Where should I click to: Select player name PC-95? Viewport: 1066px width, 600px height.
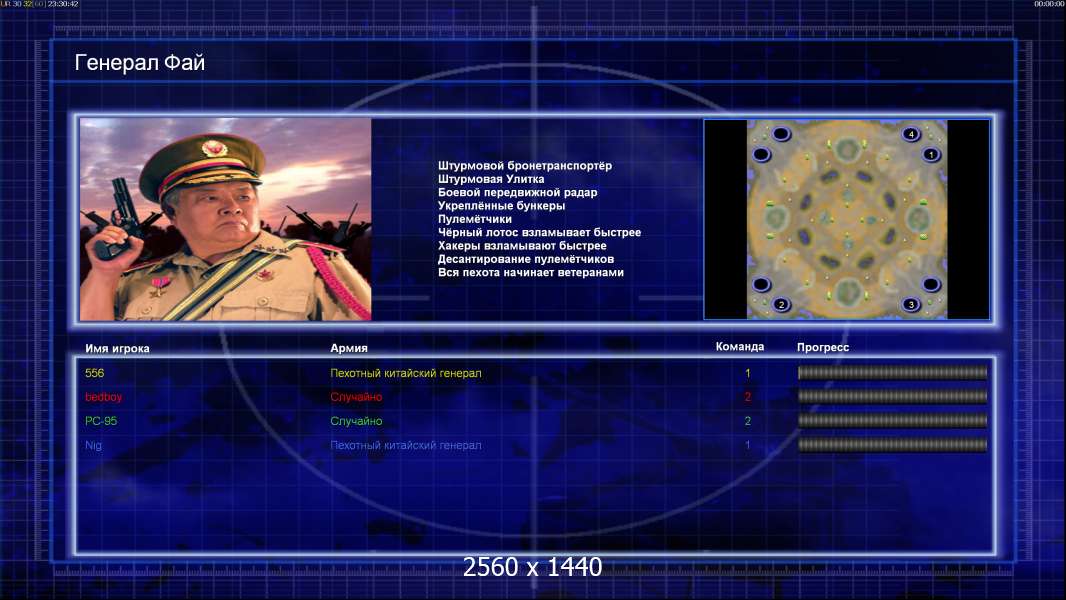coord(101,421)
